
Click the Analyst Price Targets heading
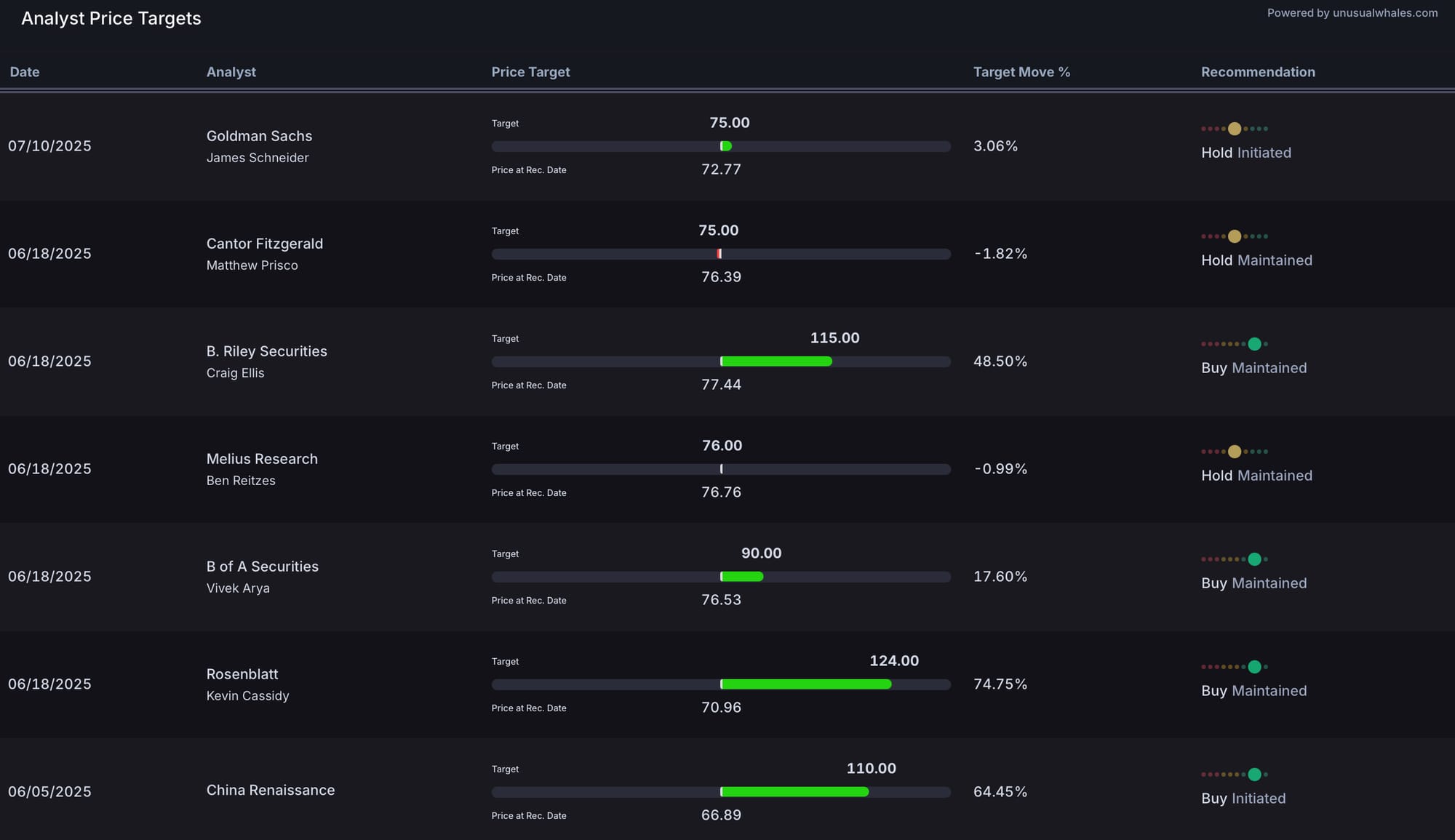tap(111, 19)
